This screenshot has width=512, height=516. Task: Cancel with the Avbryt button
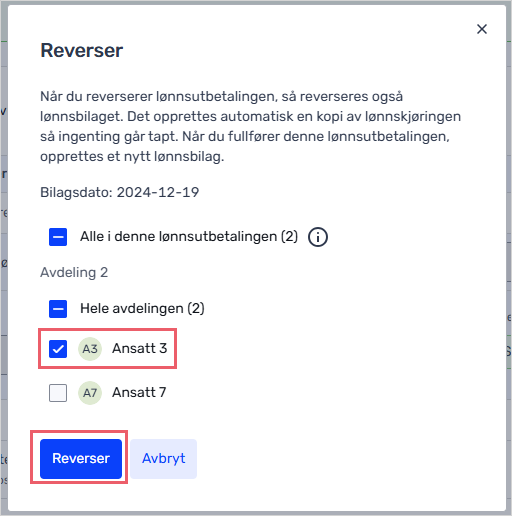click(163, 459)
